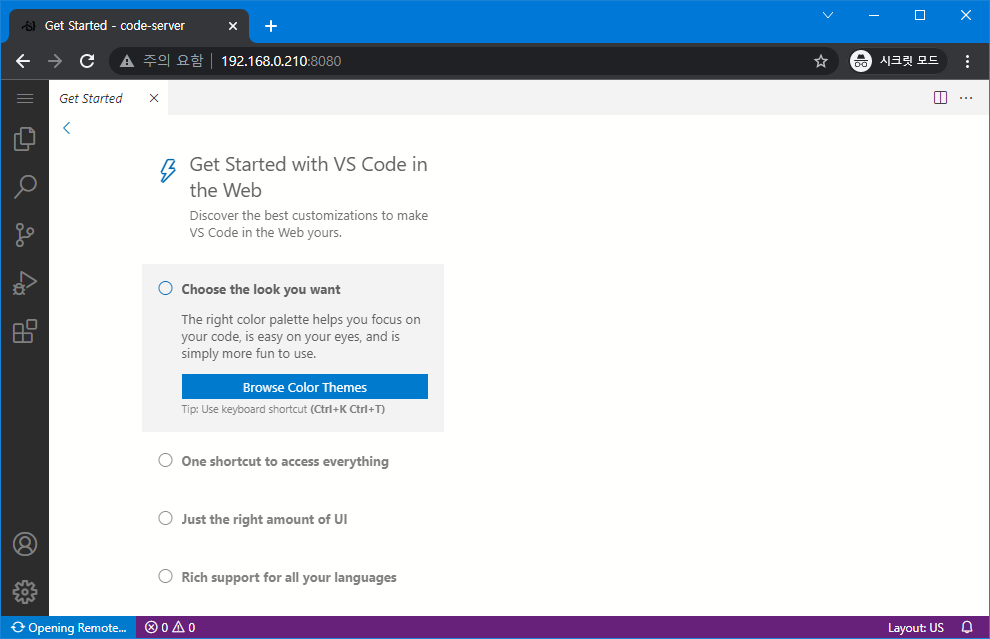This screenshot has width=990, height=639.
Task: Open the Manage gear menu
Action: tap(25, 592)
